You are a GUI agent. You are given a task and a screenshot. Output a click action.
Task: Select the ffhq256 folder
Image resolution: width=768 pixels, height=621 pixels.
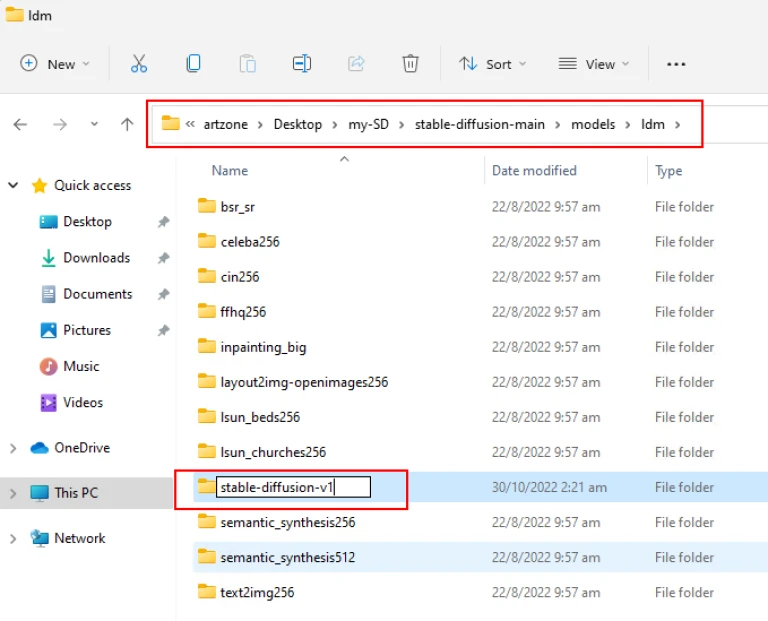click(243, 312)
